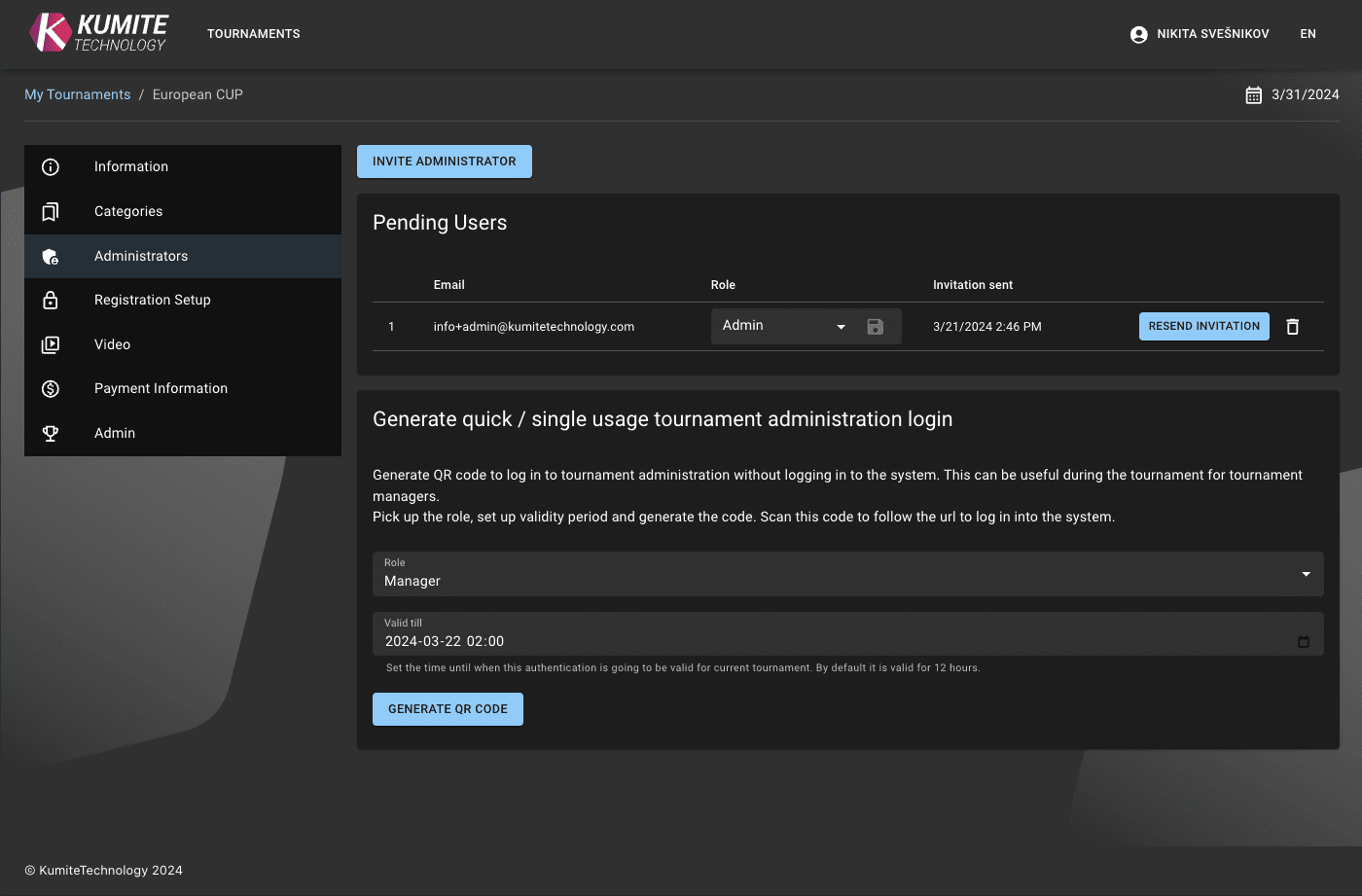Screen dimensions: 1362x896
Task: Click the dollar Payment Information icon
Action: tap(51, 389)
